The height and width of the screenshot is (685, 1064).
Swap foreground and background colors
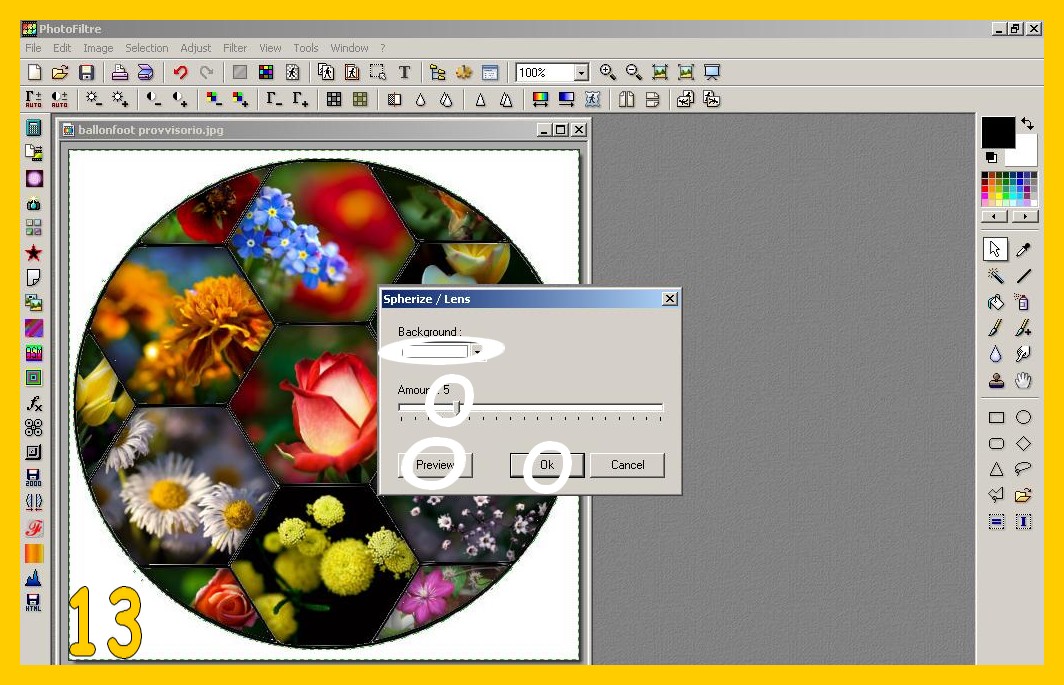click(1027, 124)
